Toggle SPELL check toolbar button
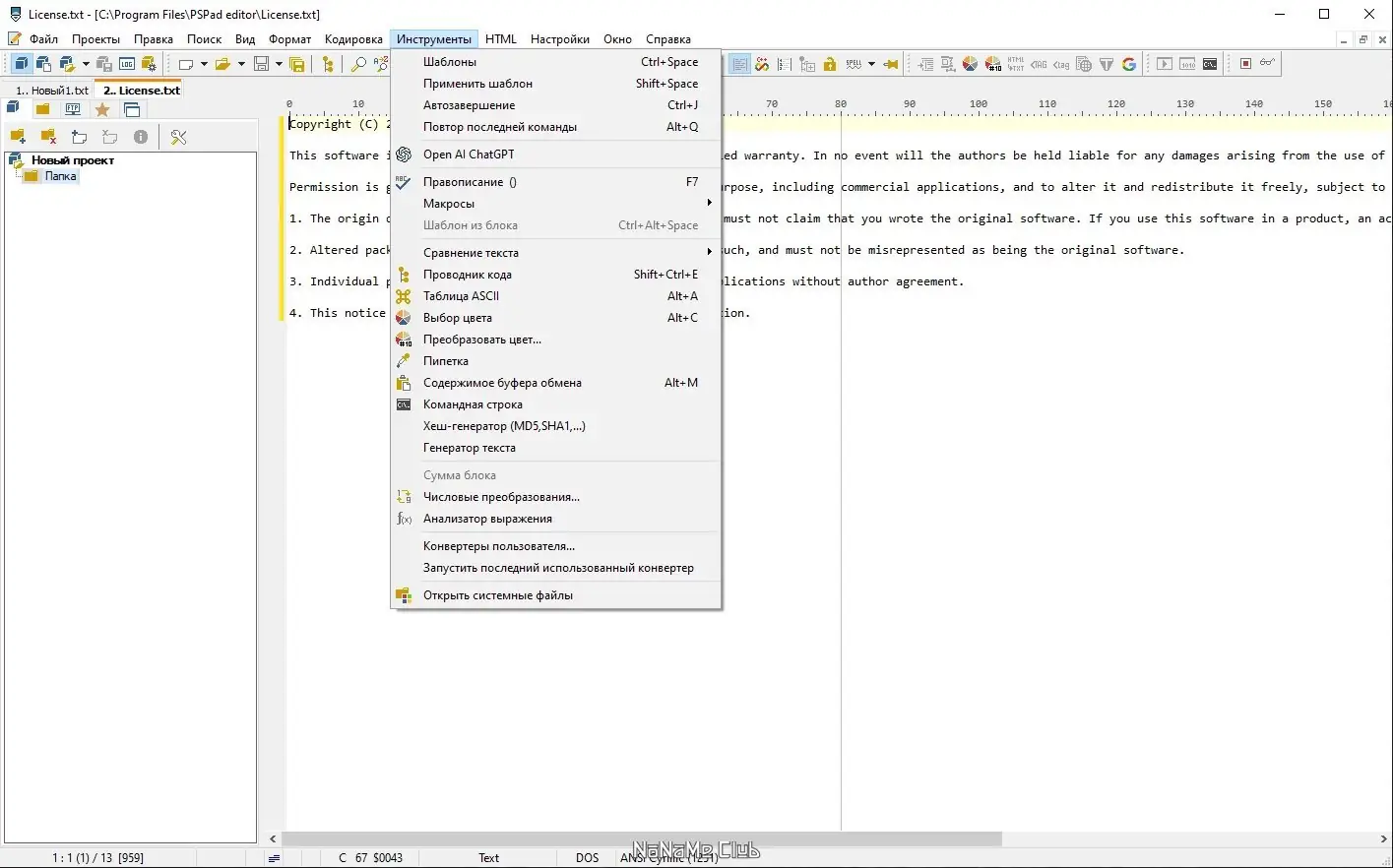Screen dimensions: 1393x868 click(x=854, y=64)
